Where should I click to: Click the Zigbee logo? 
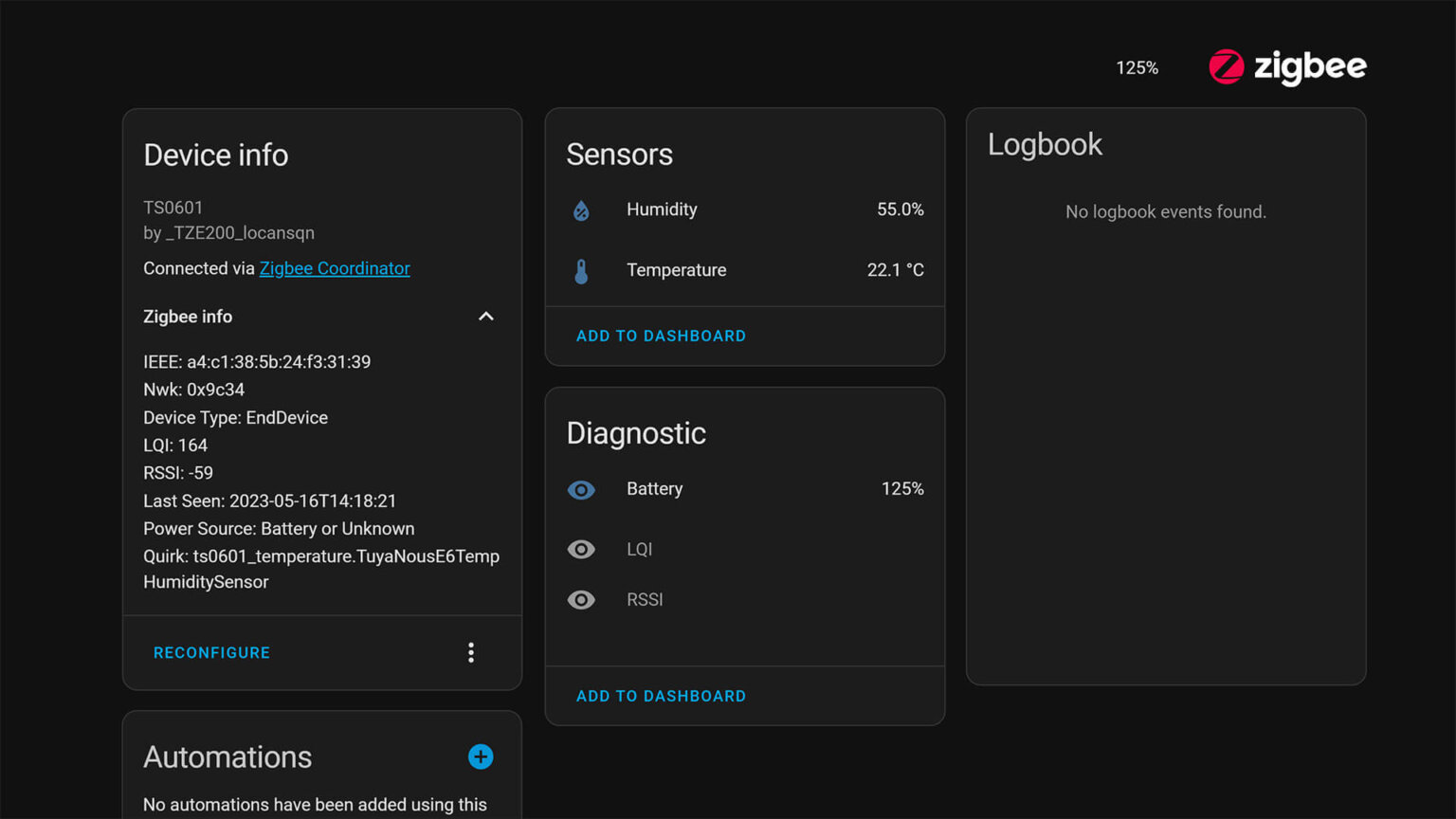(x=1286, y=67)
